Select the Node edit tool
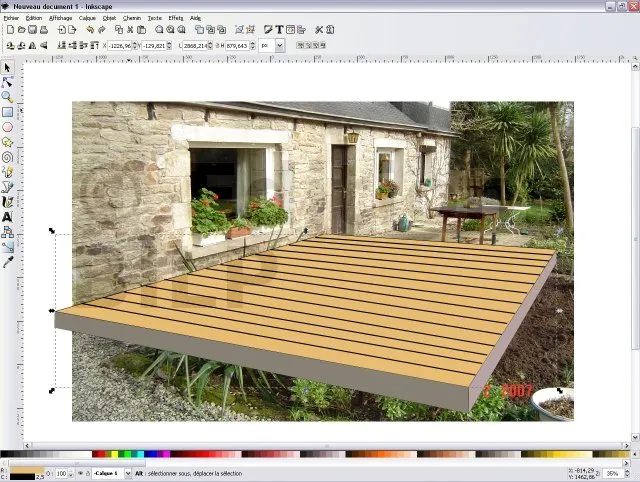This screenshot has height=482, width=640. pos(7,82)
